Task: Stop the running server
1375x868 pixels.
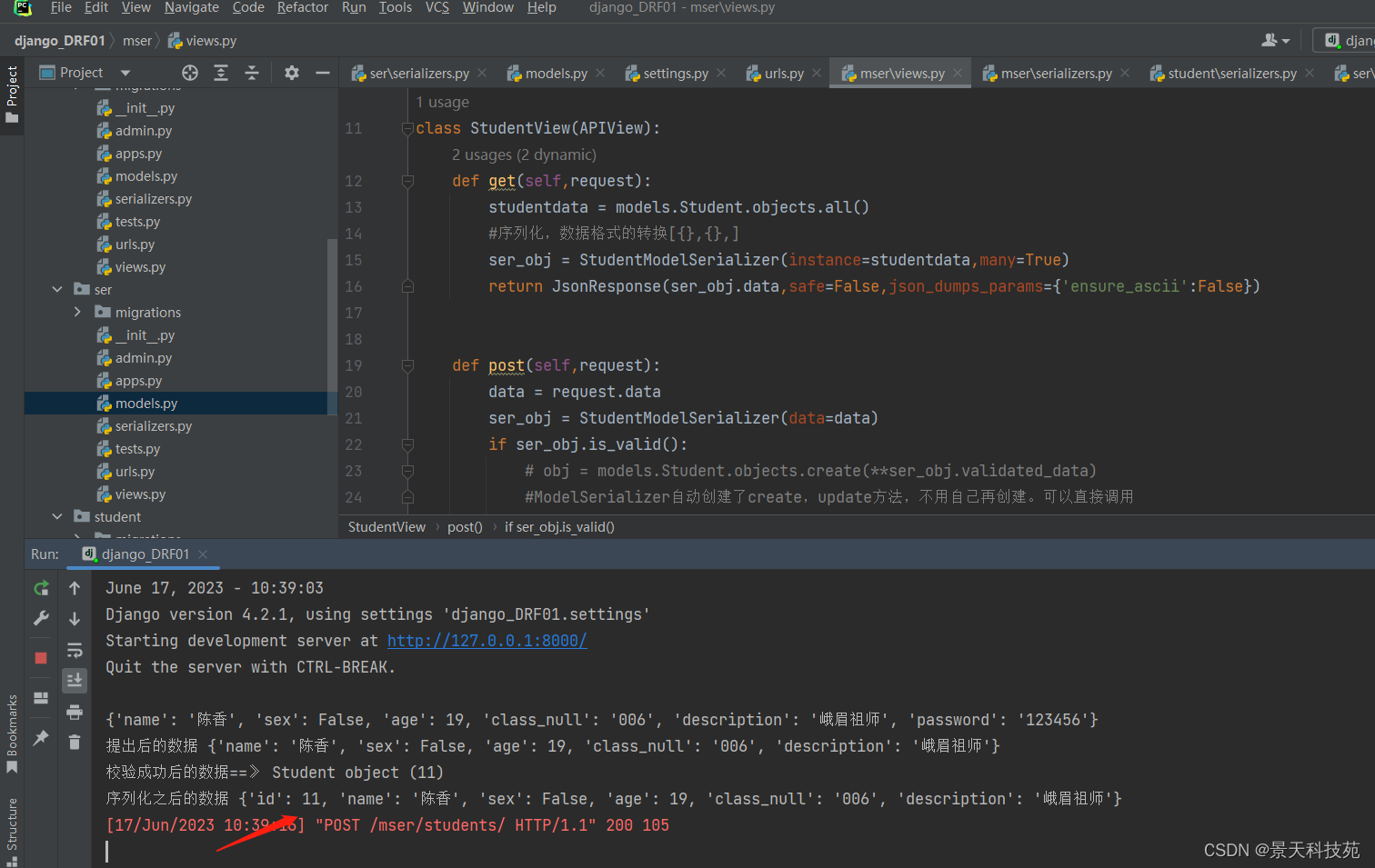Action: click(41, 657)
